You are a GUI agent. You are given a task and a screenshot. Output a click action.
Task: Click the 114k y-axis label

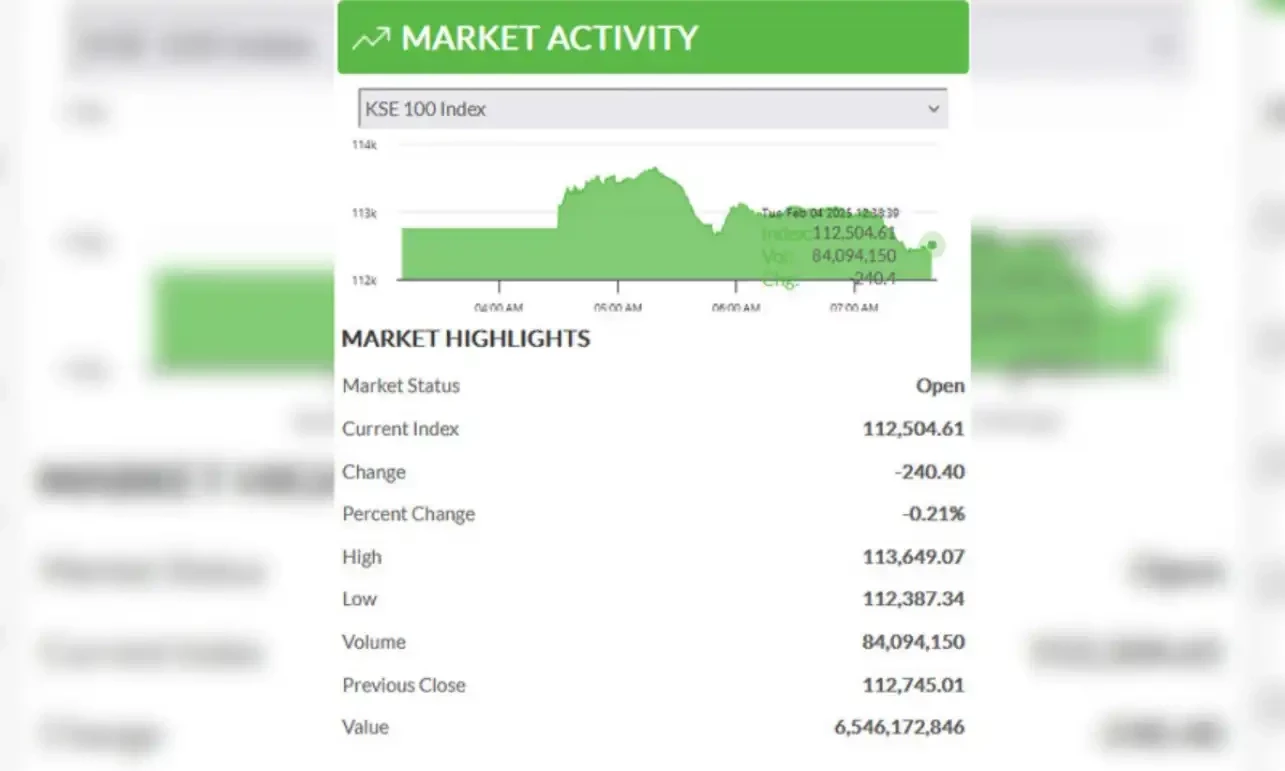pyautogui.click(x=364, y=145)
